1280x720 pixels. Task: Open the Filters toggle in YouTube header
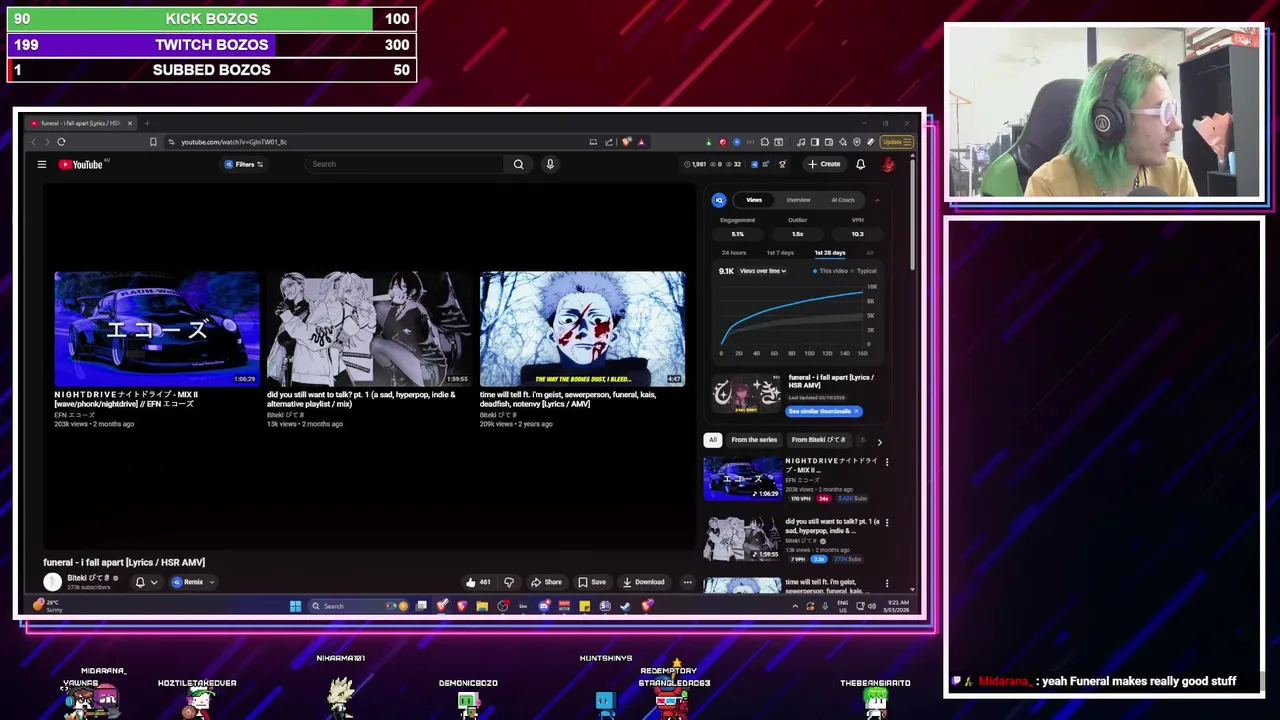(x=244, y=164)
